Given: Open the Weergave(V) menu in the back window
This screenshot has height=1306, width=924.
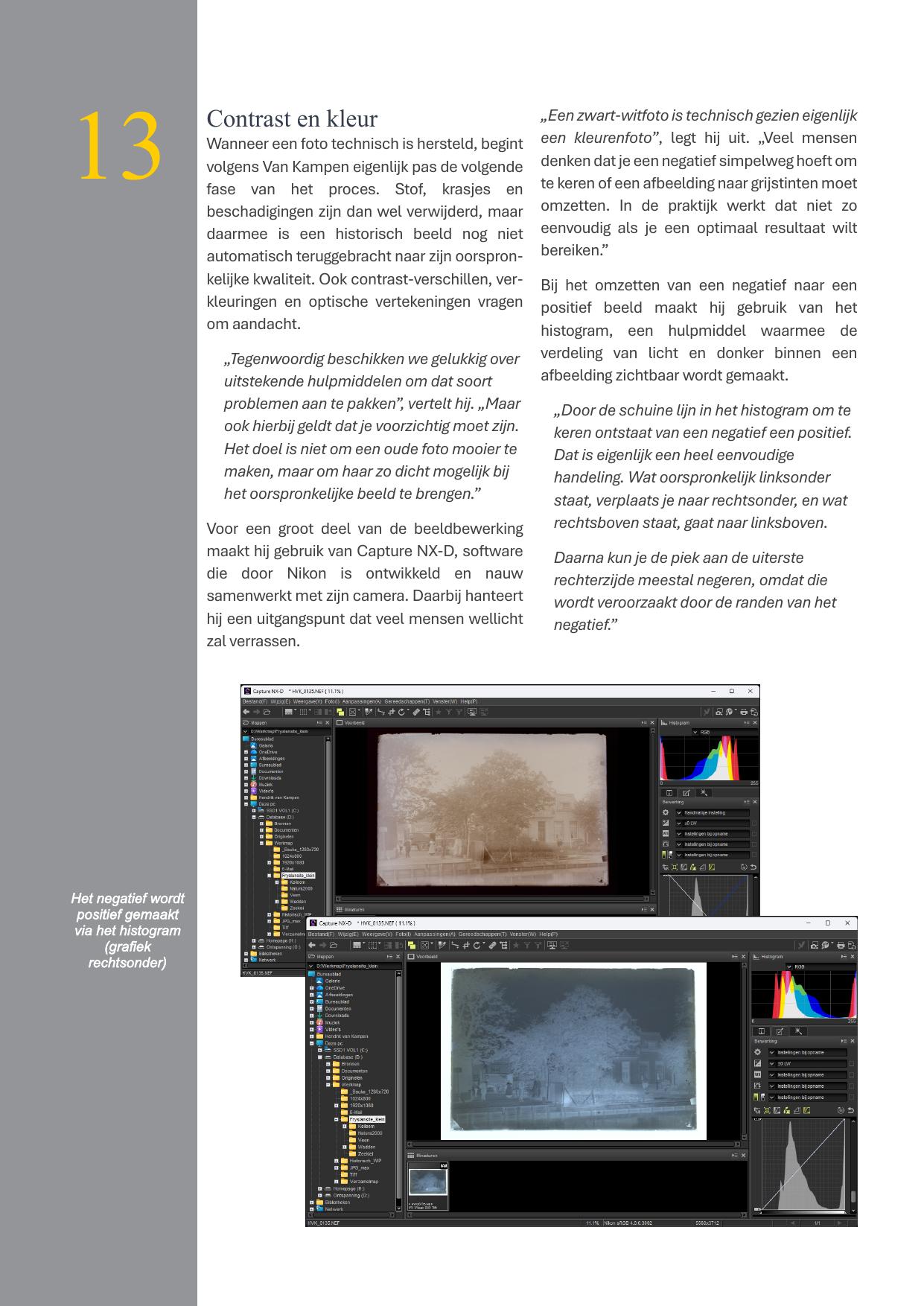Looking at the screenshot, I should [308, 701].
